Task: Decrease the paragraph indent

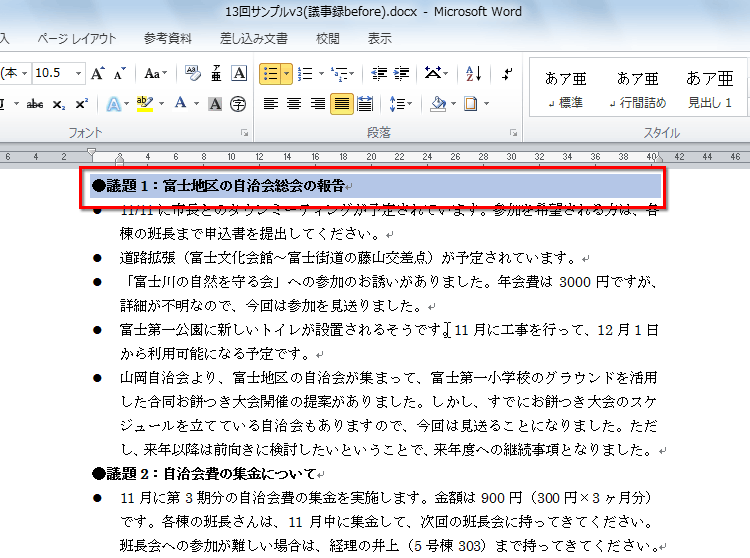Action: 379,74
